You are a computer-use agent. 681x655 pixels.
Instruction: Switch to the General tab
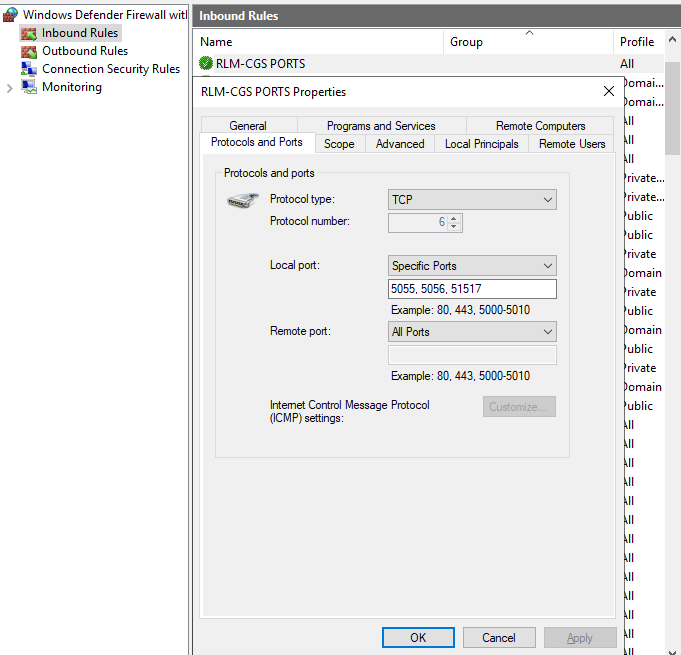(x=248, y=126)
